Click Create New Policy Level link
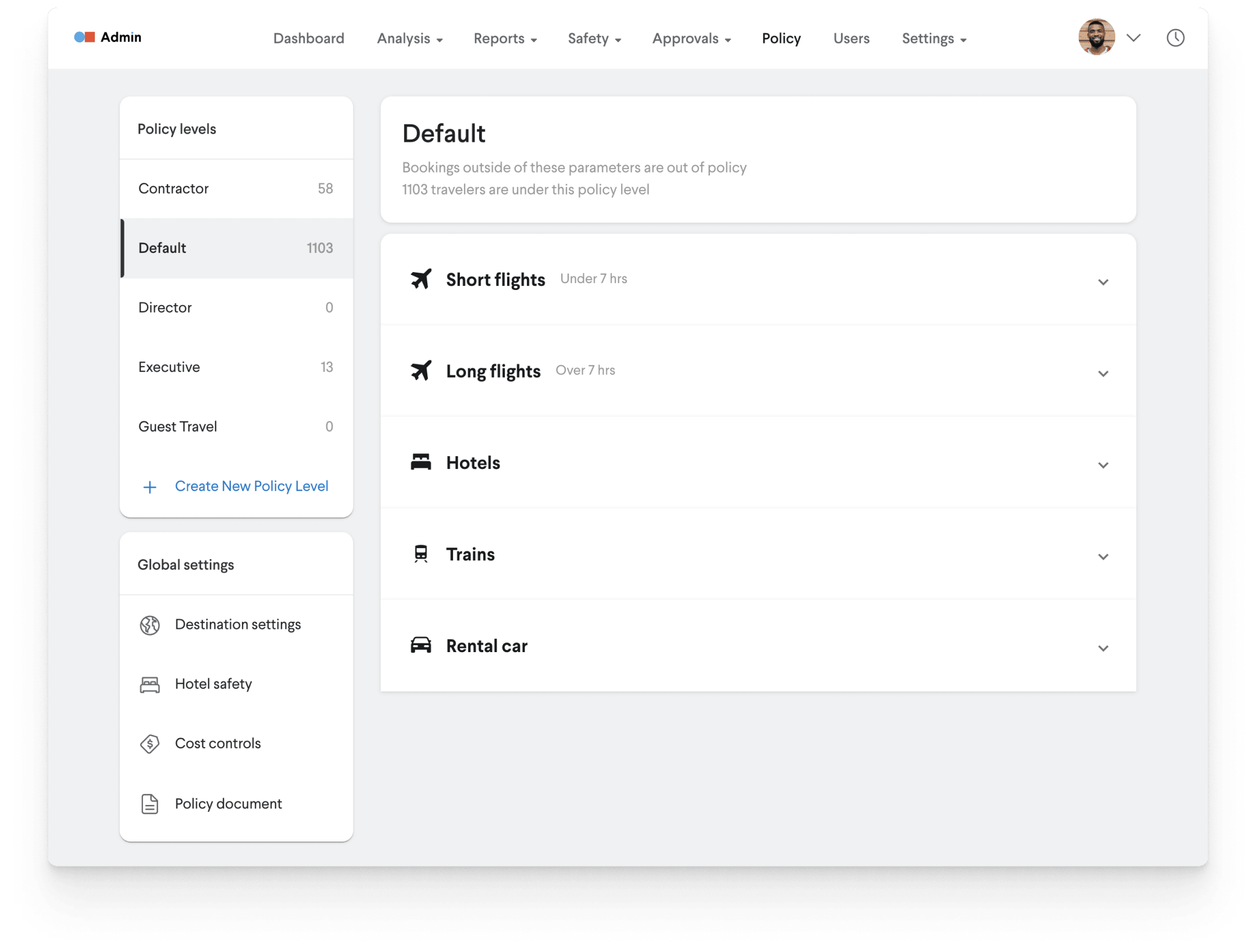 tap(251, 486)
